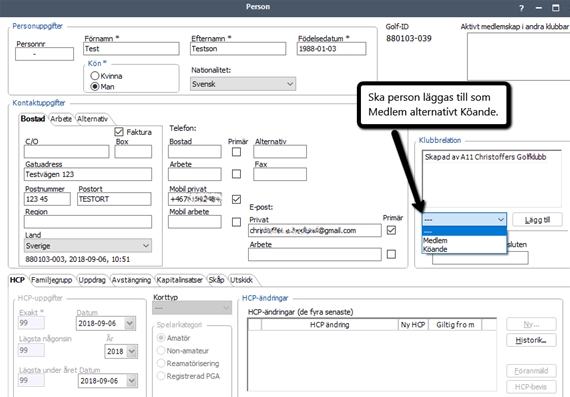Maximize the Person window
The image size is (570, 397).
[555, 8]
